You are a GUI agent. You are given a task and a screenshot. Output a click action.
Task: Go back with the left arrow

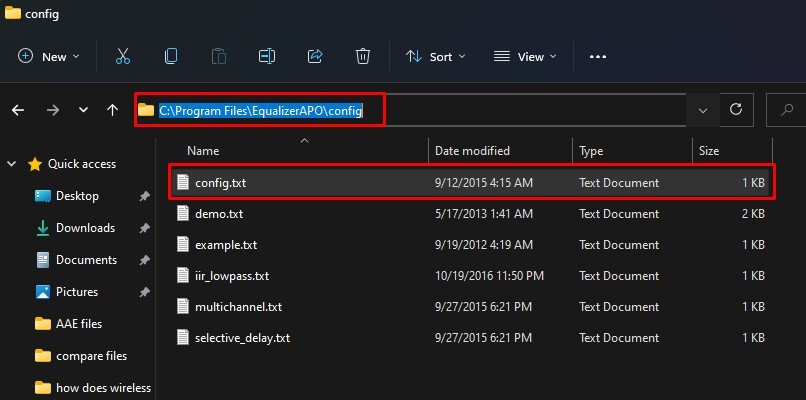[18, 110]
